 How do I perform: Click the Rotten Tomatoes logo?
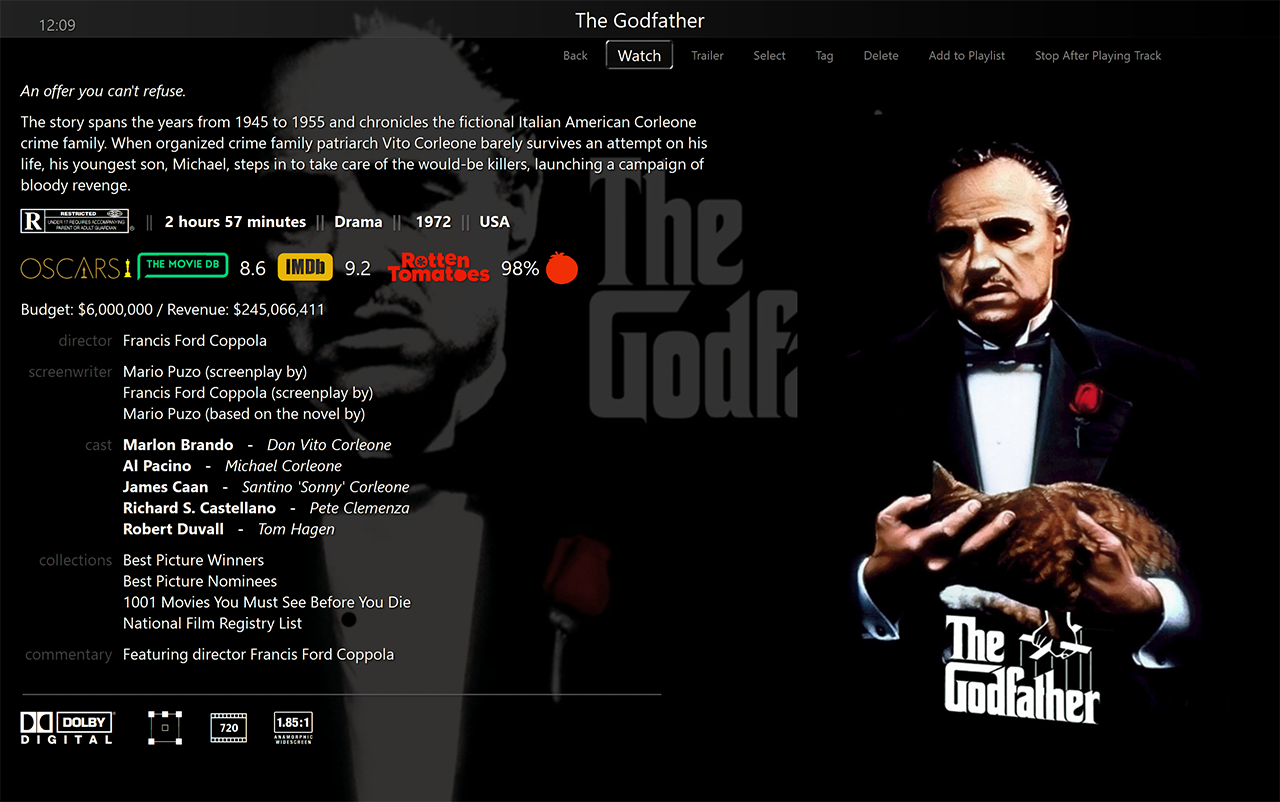pyautogui.click(x=439, y=267)
